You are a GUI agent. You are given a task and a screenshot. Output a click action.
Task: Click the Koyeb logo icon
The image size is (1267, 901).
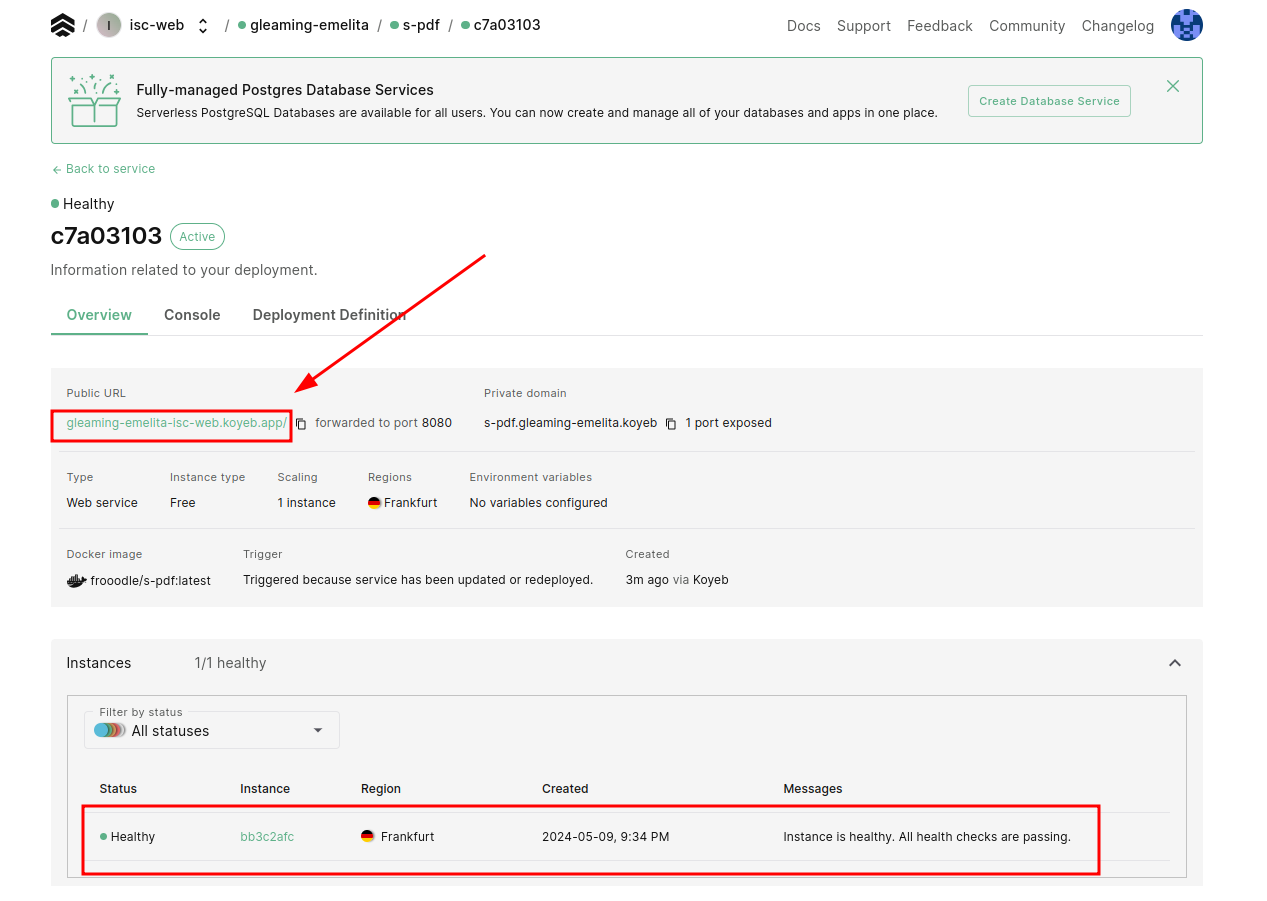[63, 25]
